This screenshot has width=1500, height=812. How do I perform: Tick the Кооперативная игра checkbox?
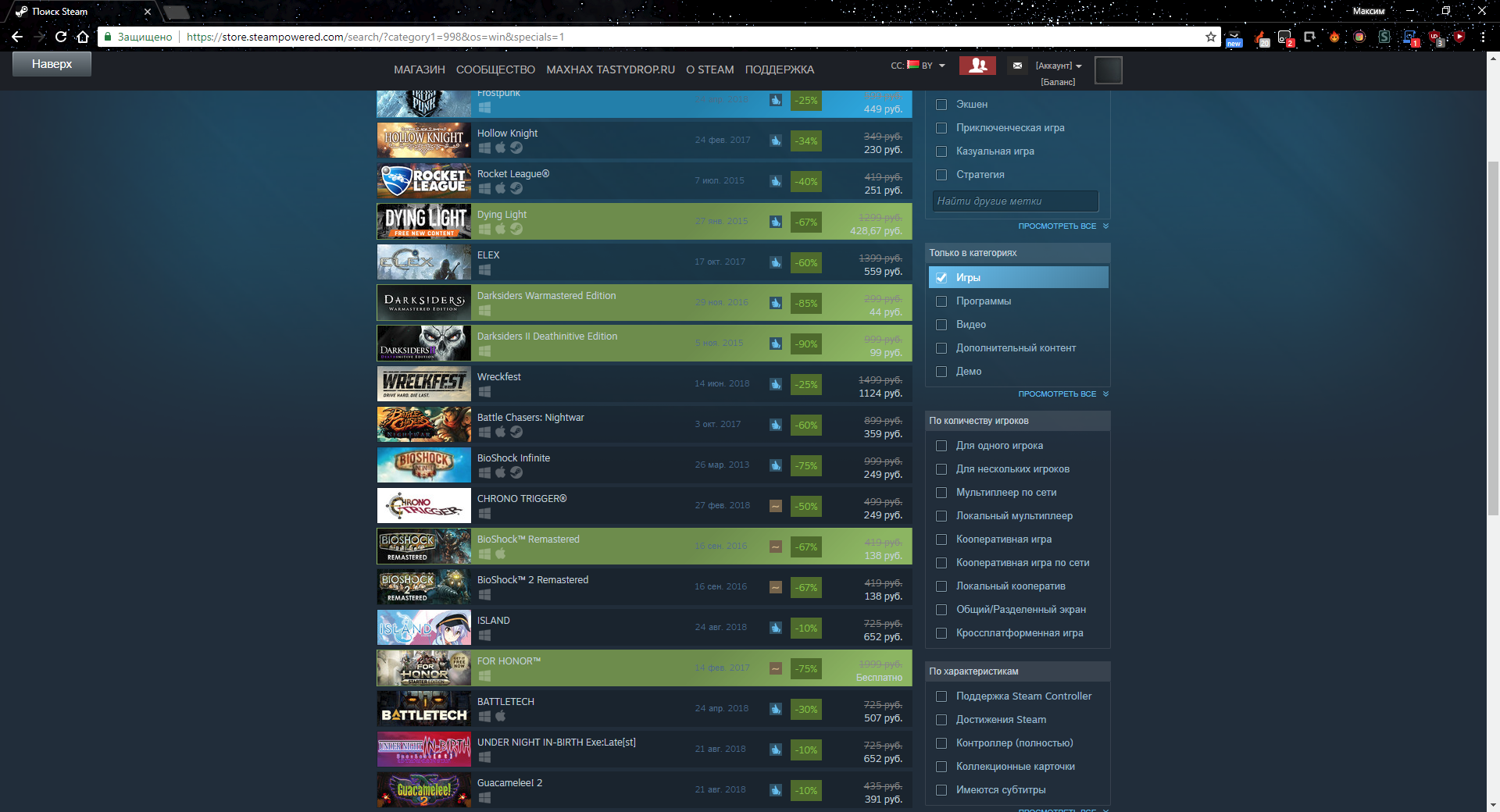(x=941, y=540)
